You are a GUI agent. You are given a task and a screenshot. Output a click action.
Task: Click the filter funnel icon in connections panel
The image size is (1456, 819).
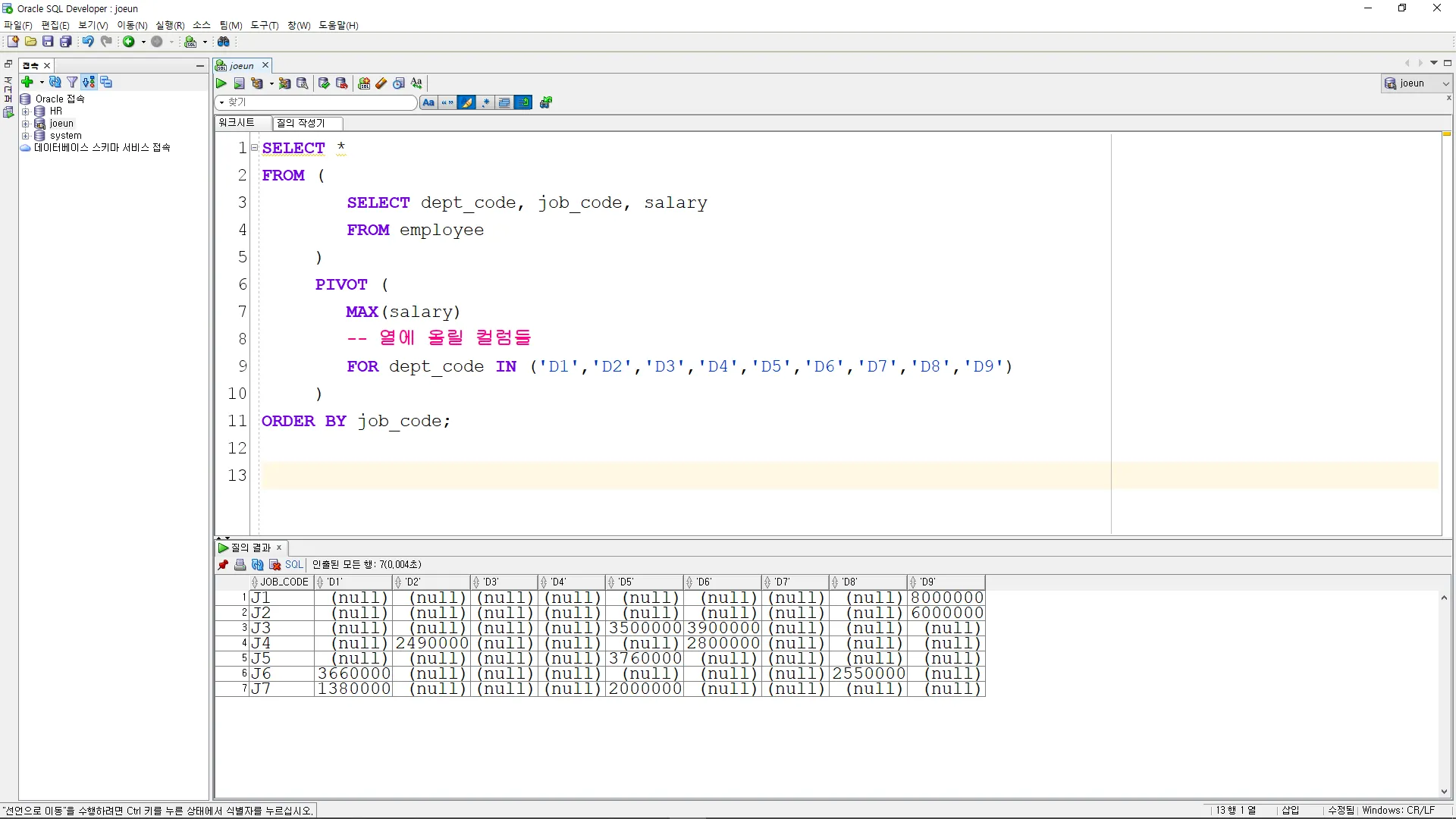pos(72,82)
